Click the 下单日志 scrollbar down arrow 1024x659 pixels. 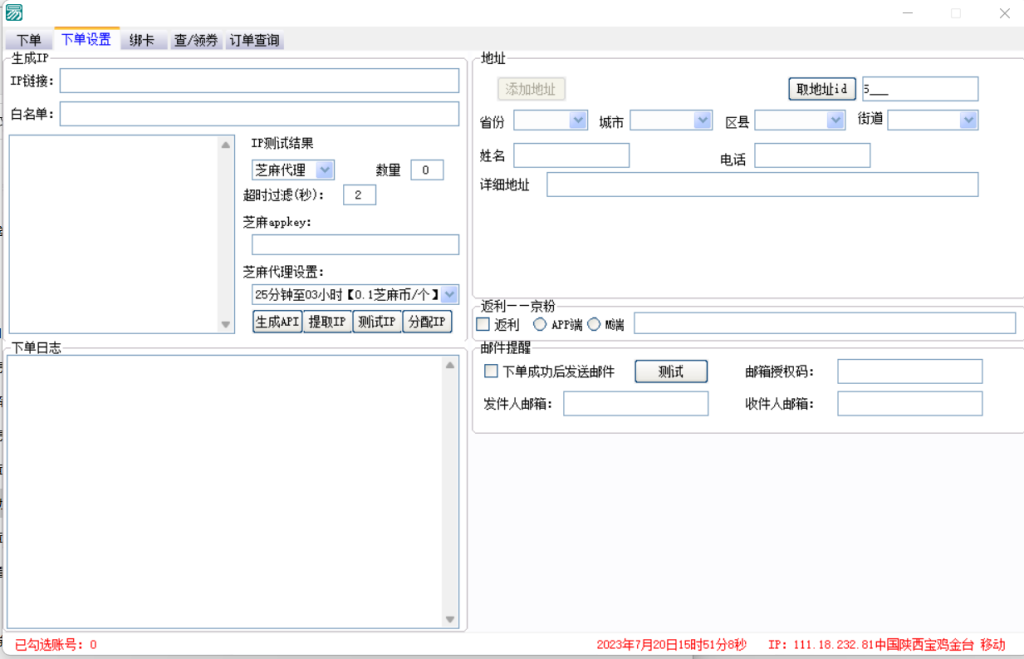(x=450, y=620)
